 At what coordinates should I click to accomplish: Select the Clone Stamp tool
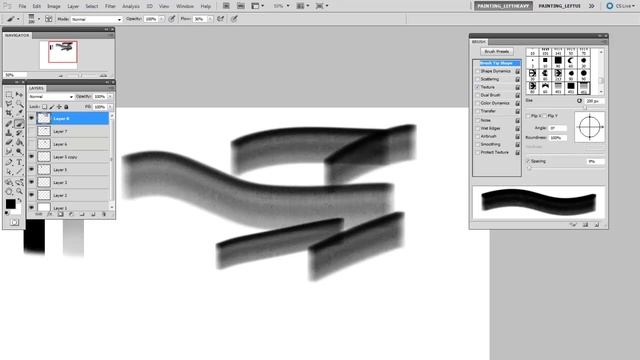click(x=9, y=133)
